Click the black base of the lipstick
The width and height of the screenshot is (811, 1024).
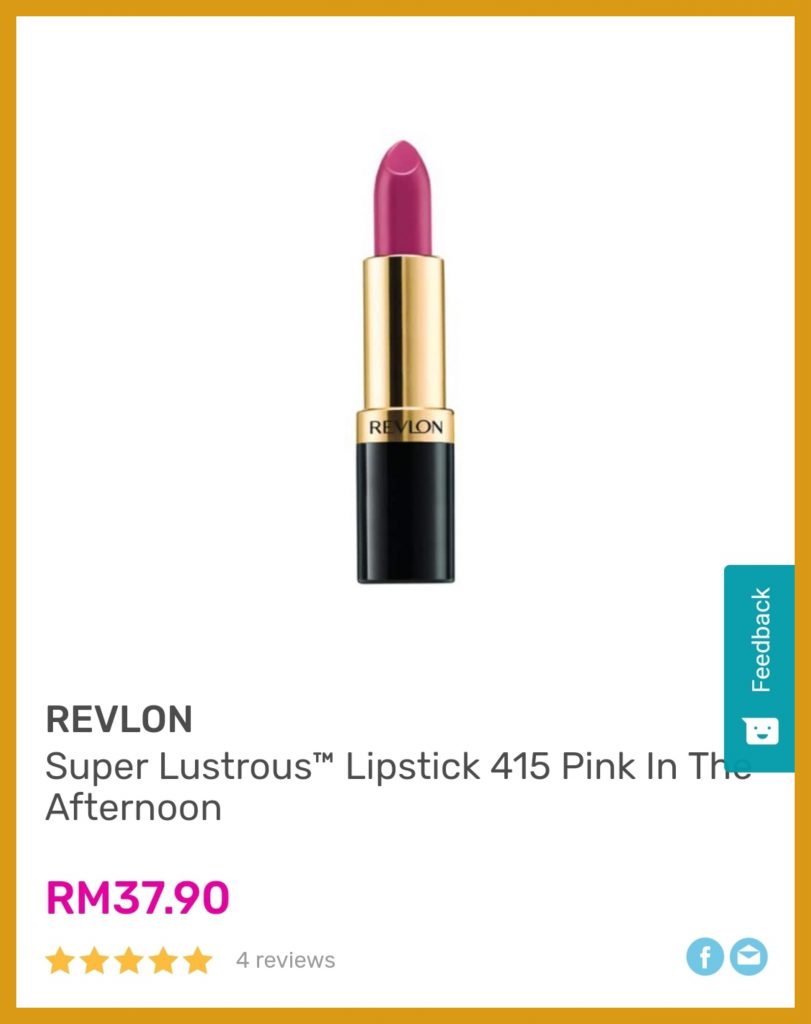[x=406, y=511]
